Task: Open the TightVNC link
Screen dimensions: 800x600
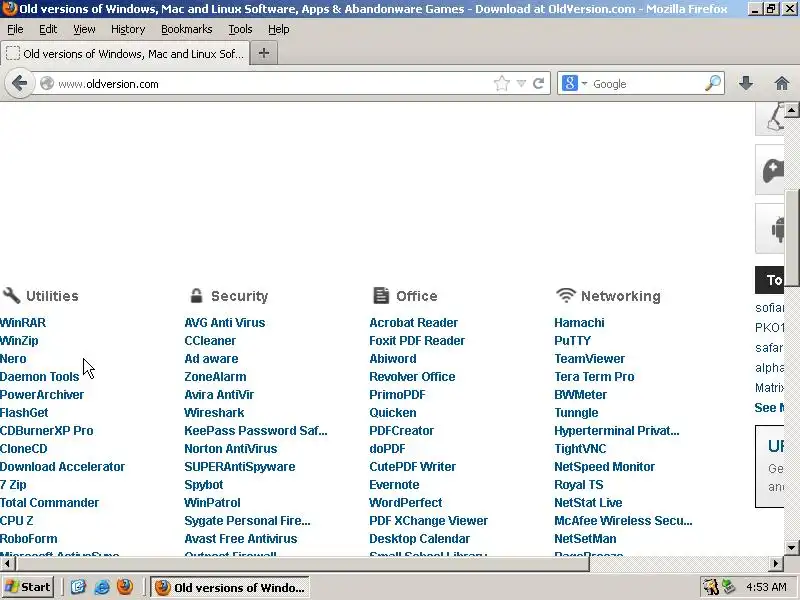Action: pos(581,448)
